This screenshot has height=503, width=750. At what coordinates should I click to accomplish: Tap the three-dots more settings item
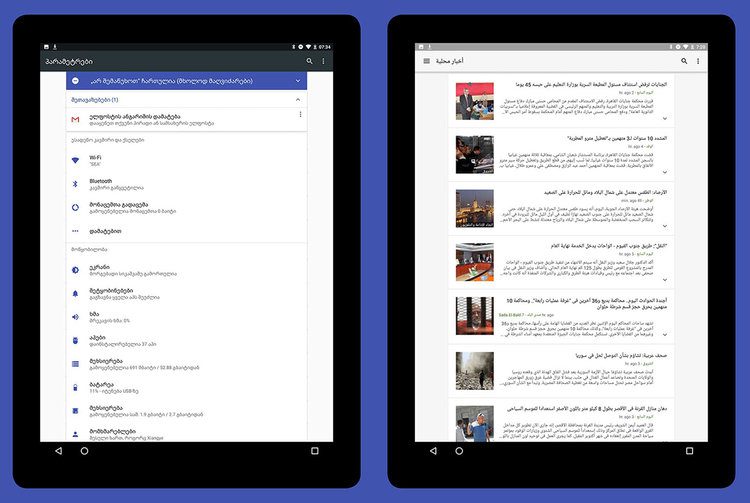pos(187,231)
